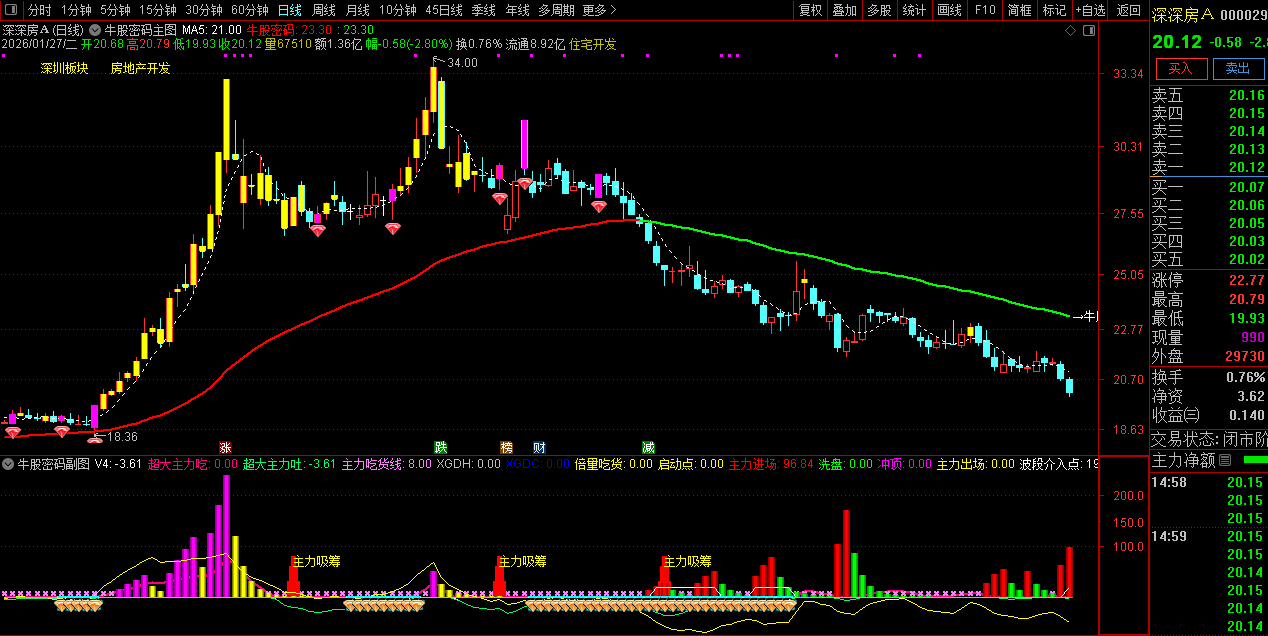
Task: Click the 减 event marker icon
Action: [x=648, y=447]
